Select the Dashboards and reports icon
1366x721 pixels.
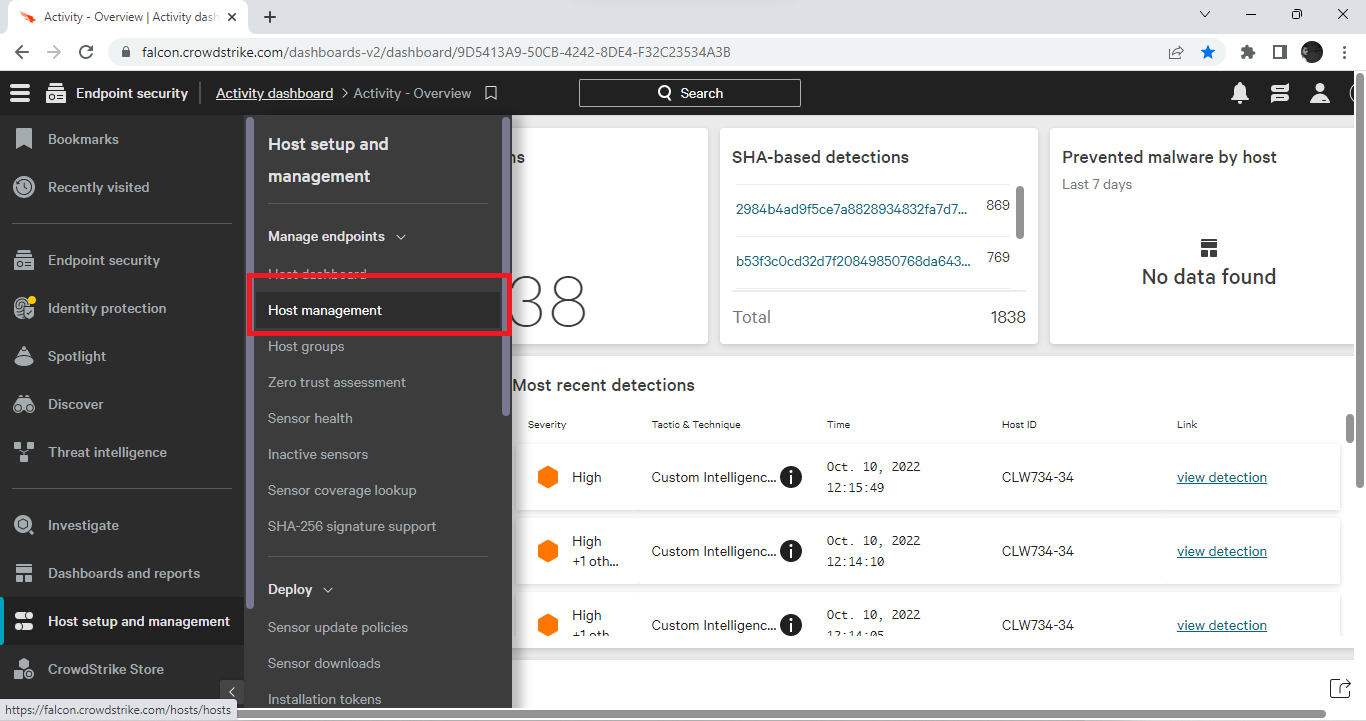tap(24, 573)
